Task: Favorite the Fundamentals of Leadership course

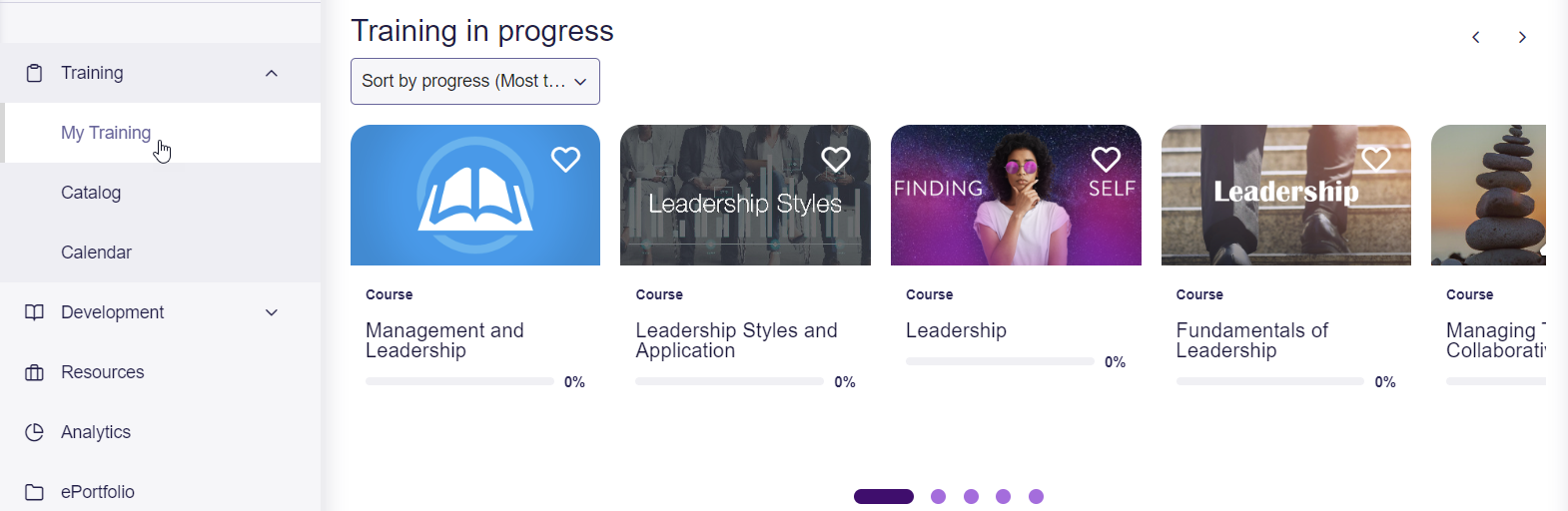Action: pyautogui.click(x=1376, y=160)
